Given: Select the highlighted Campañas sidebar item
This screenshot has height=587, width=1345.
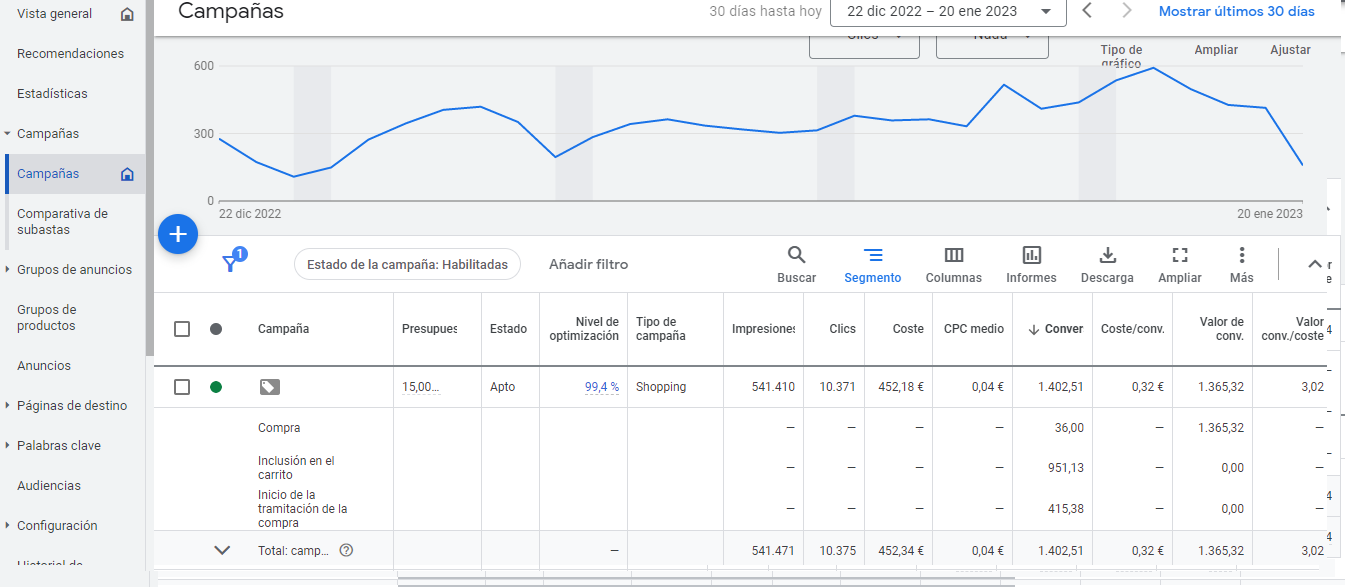Looking at the screenshot, I should coord(75,174).
